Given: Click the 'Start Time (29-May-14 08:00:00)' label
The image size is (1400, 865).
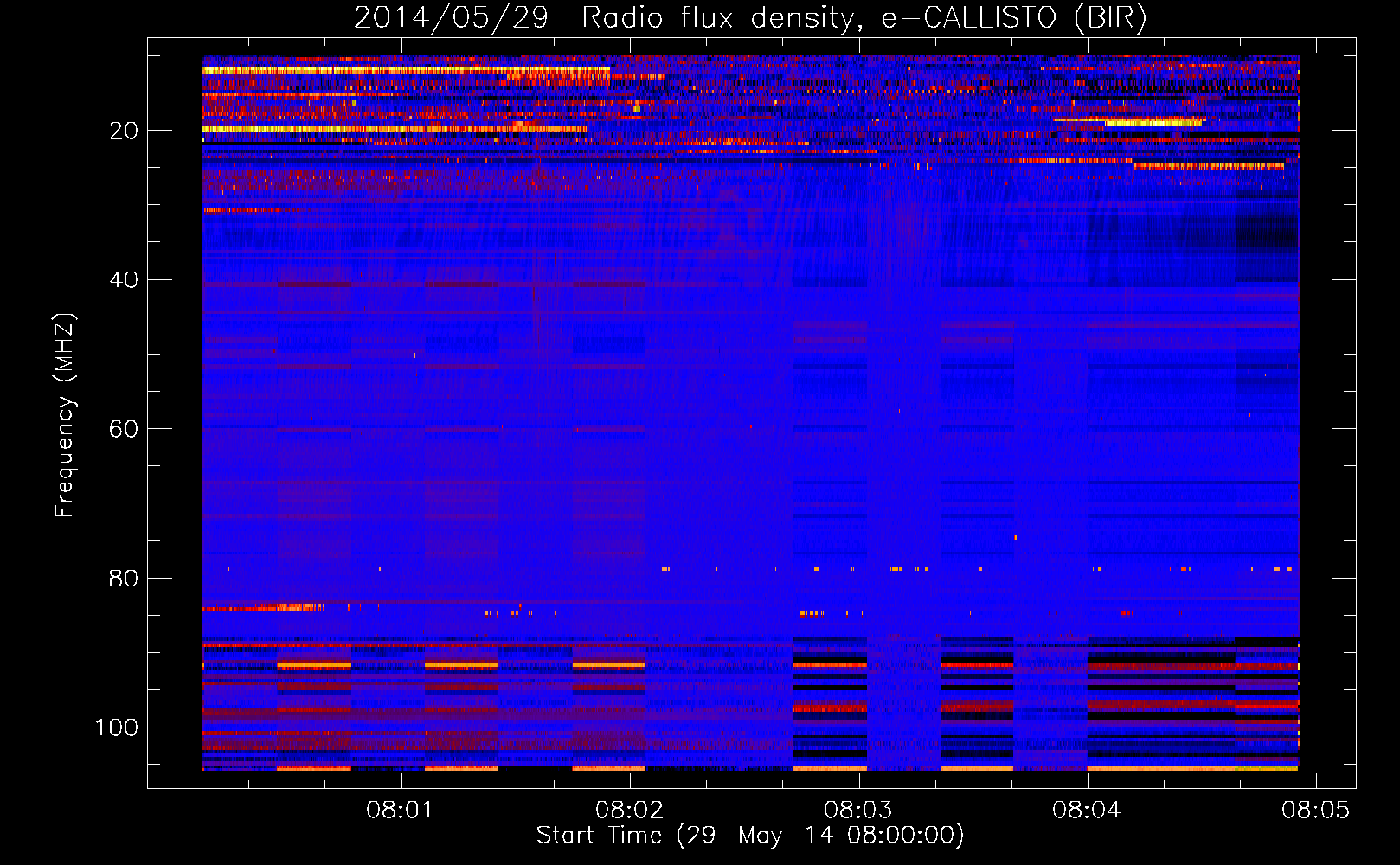Looking at the screenshot, I should coord(750,836).
